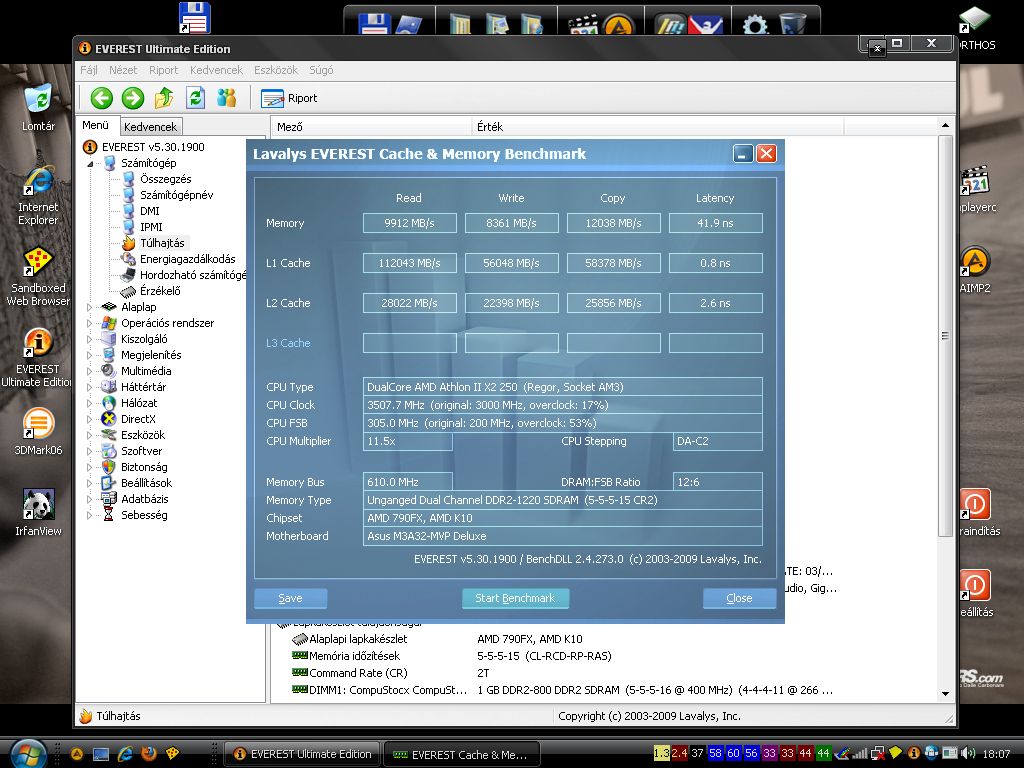Click the Windows Start orb

pyautogui.click(x=27, y=754)
